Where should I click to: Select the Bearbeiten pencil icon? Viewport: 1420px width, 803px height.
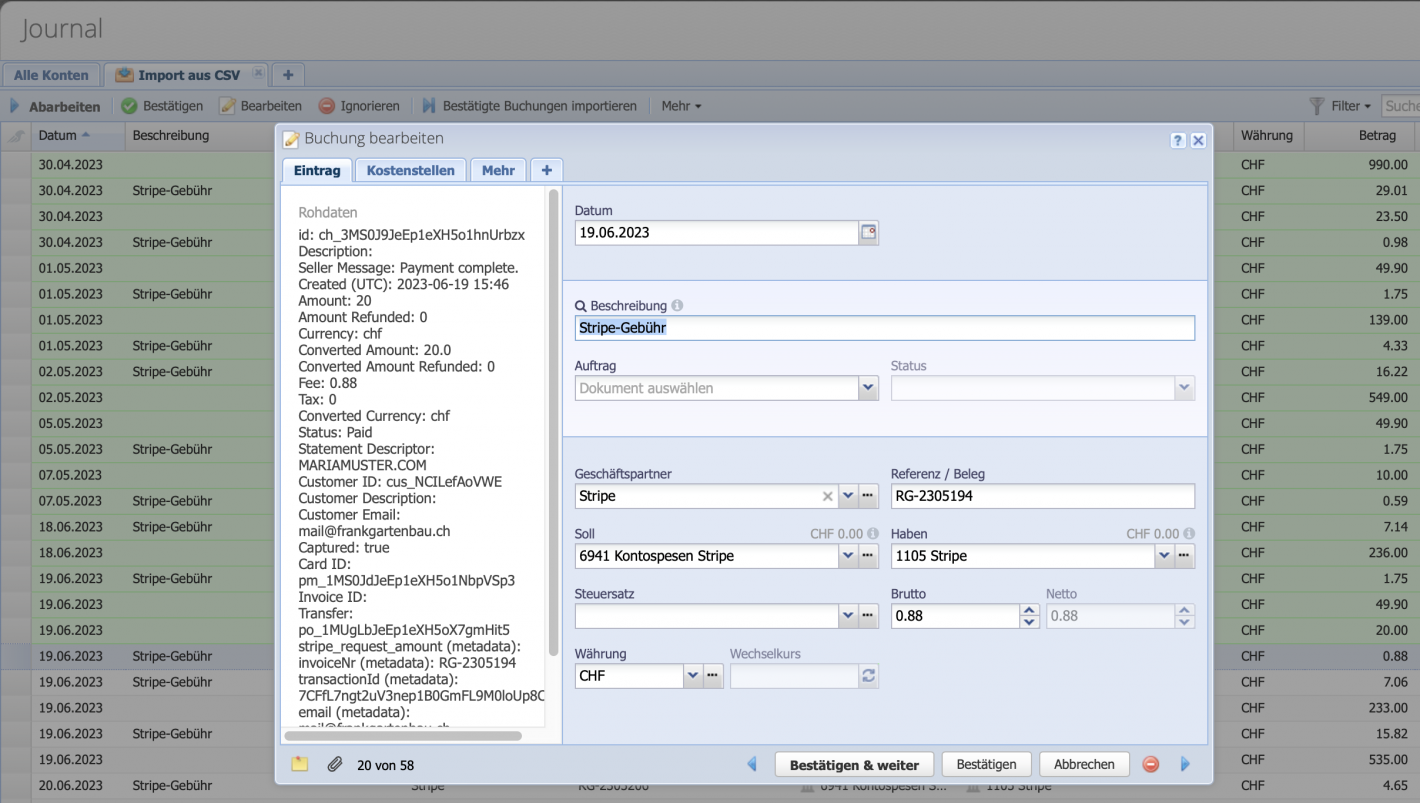click(228, 105)
